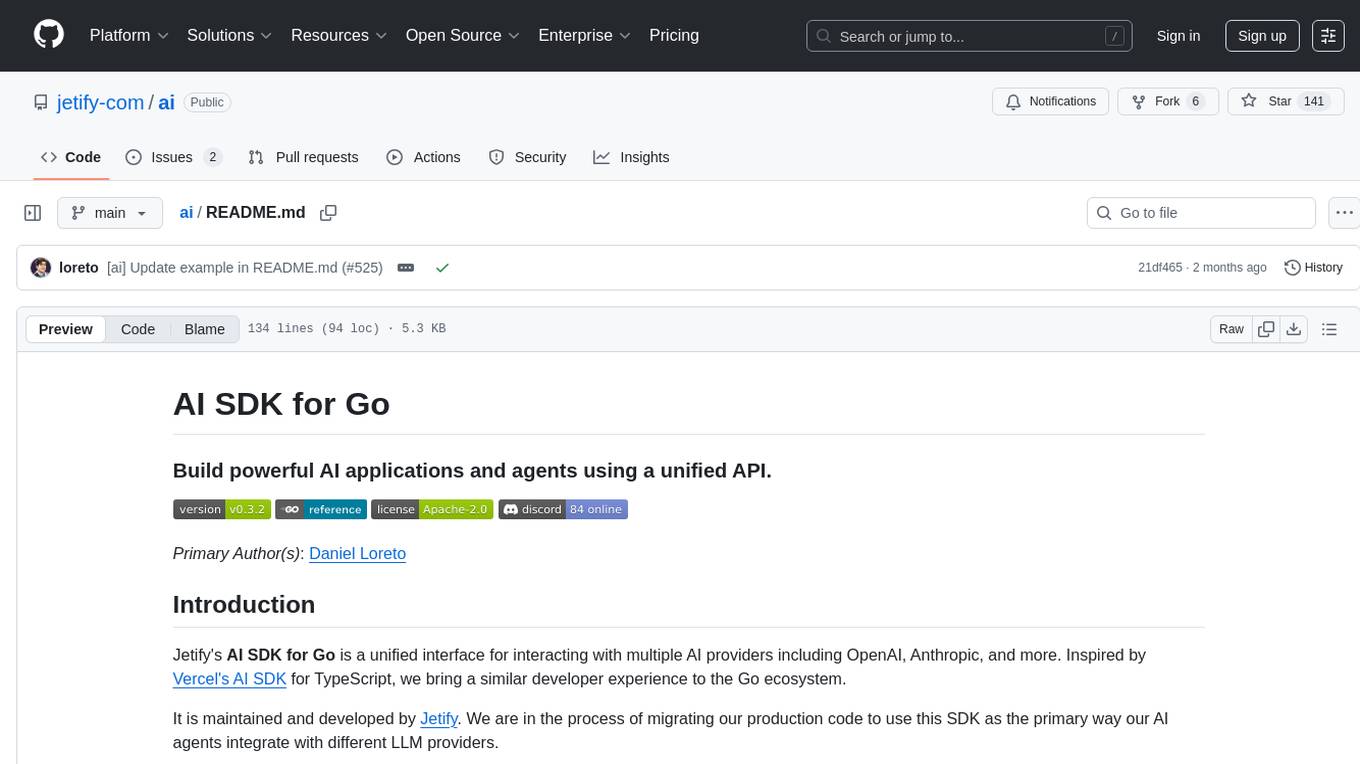Image resolution: width=1360 pixels, height=764 pixels.
Task: Switch to the Insights tab
Action: (631, 157)
